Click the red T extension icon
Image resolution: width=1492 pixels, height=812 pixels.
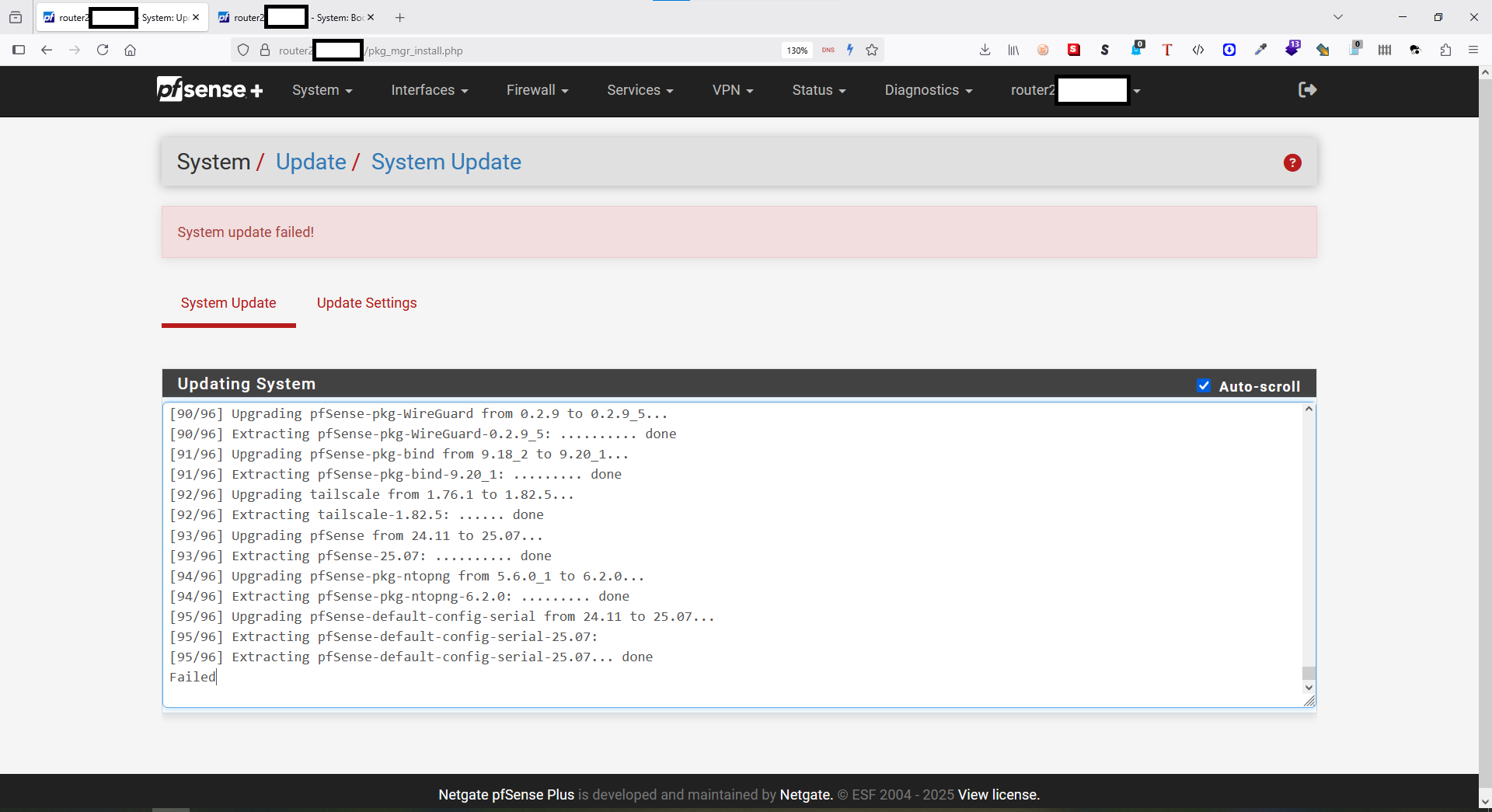1167,50
